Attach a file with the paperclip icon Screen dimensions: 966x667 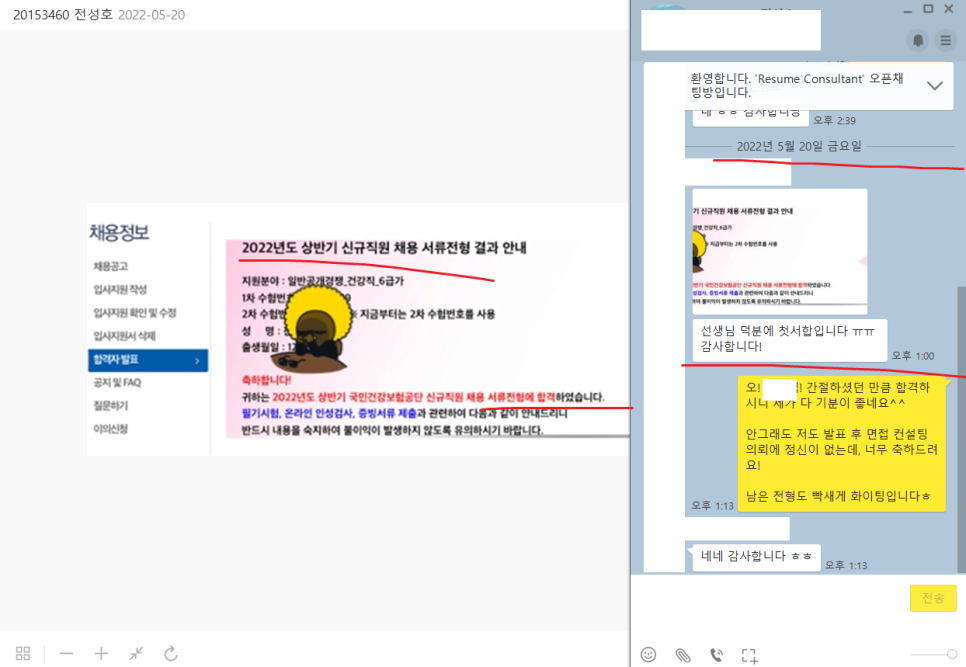point(683,655)
